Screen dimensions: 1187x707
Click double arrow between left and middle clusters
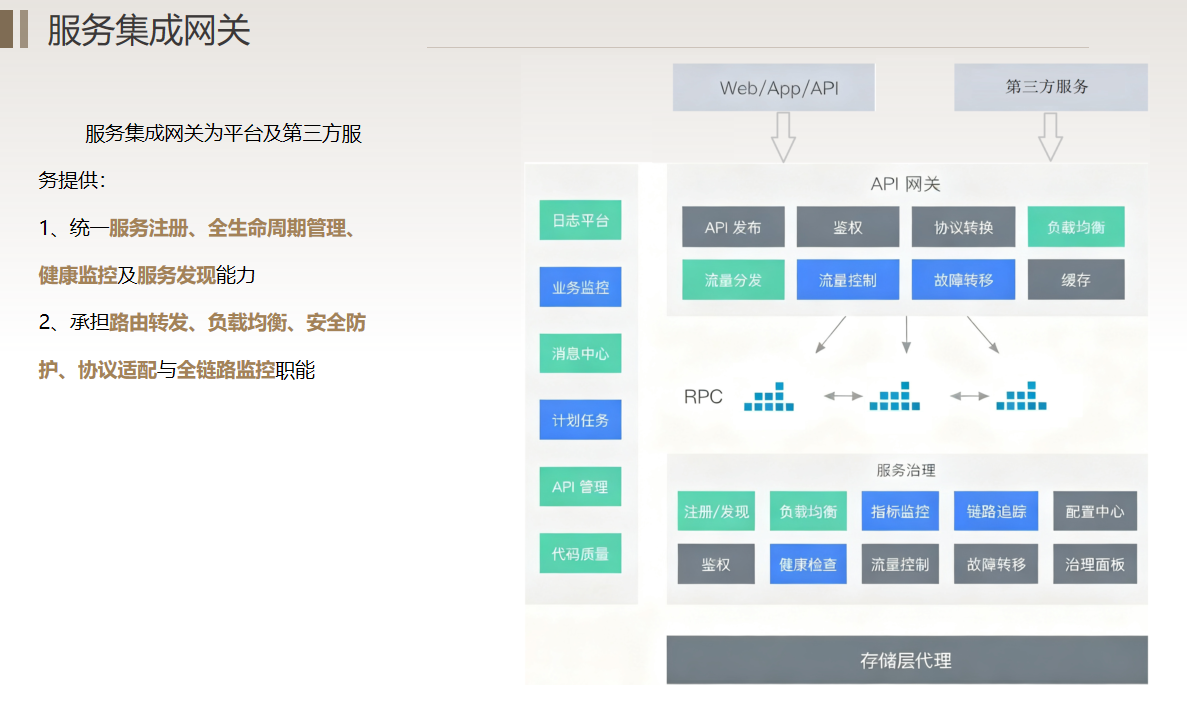[843, 397]
